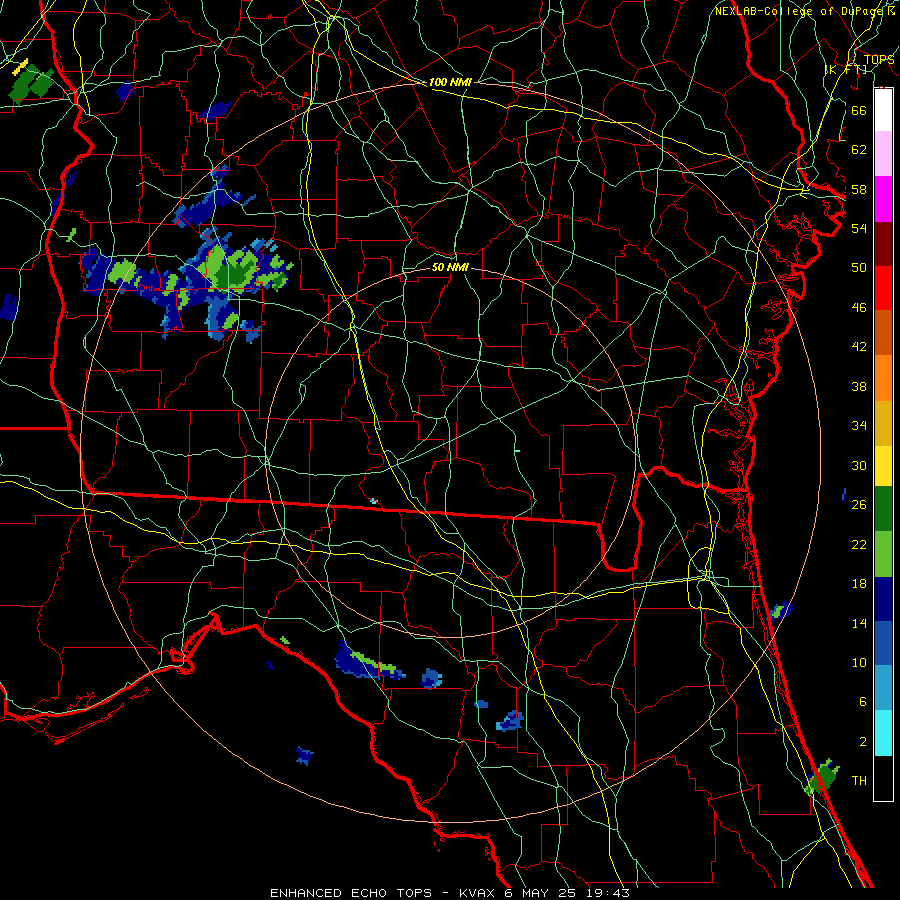
Task: Click the 50 NMI range ring label
Action: [x=450, y=267]
